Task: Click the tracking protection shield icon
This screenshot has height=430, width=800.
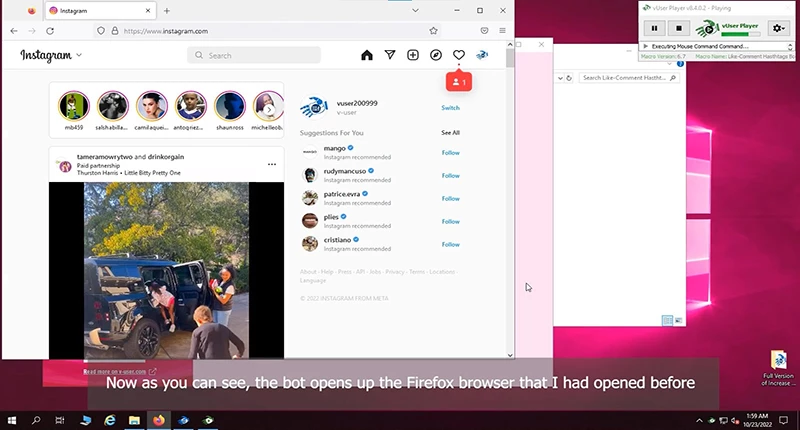Action: tap(101, 31)
